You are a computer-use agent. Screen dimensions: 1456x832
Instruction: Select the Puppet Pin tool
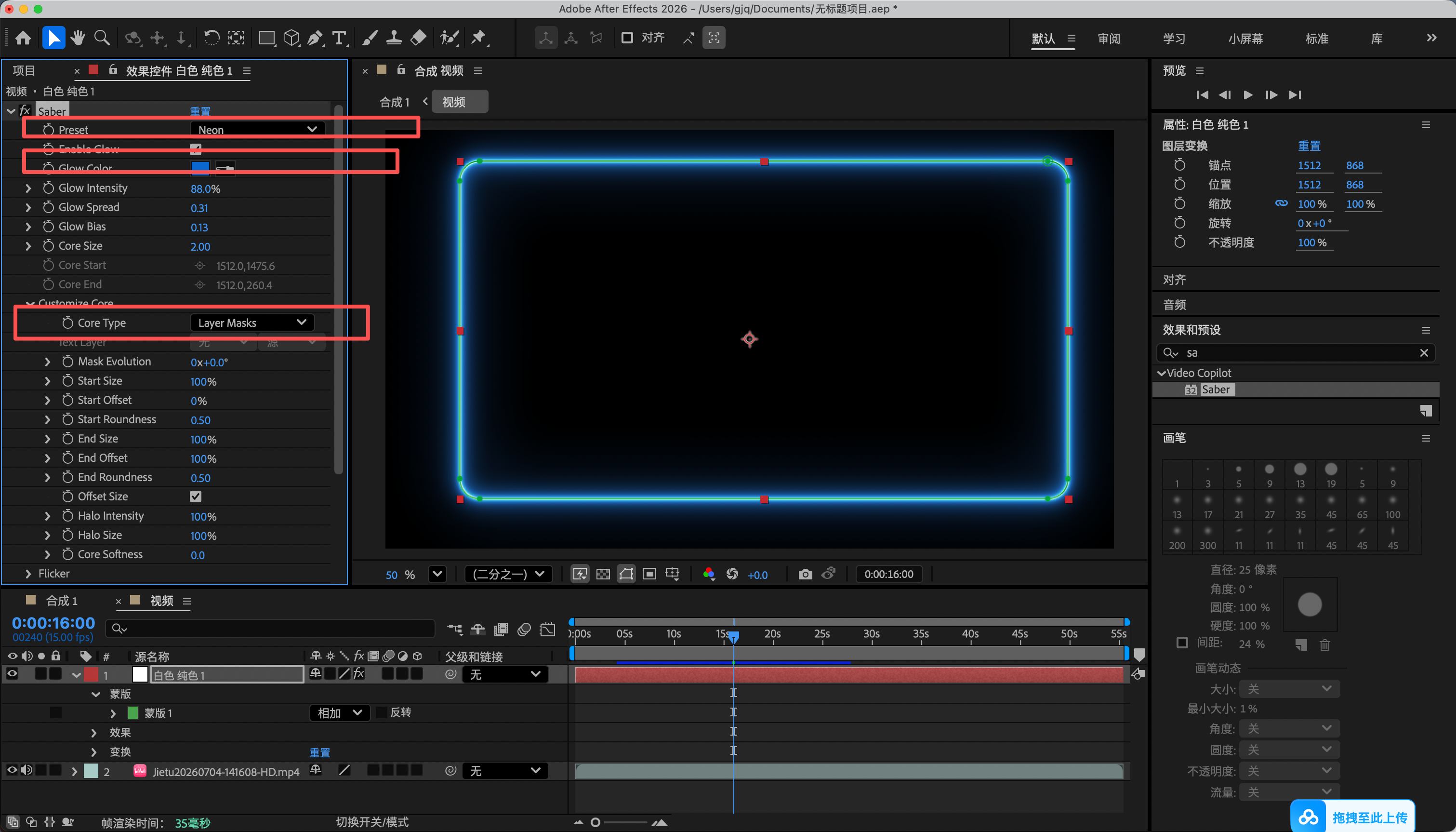click(x=478, y=38)
